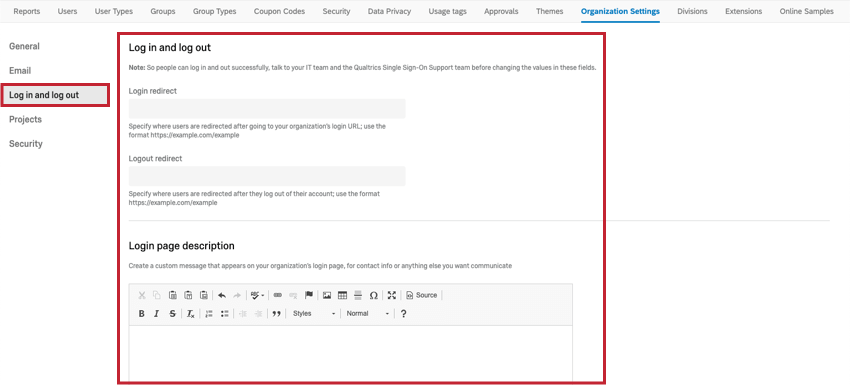Go to the Divisions tab
Image resolution: width=850 pixels, height=385 pixels.
692,11
